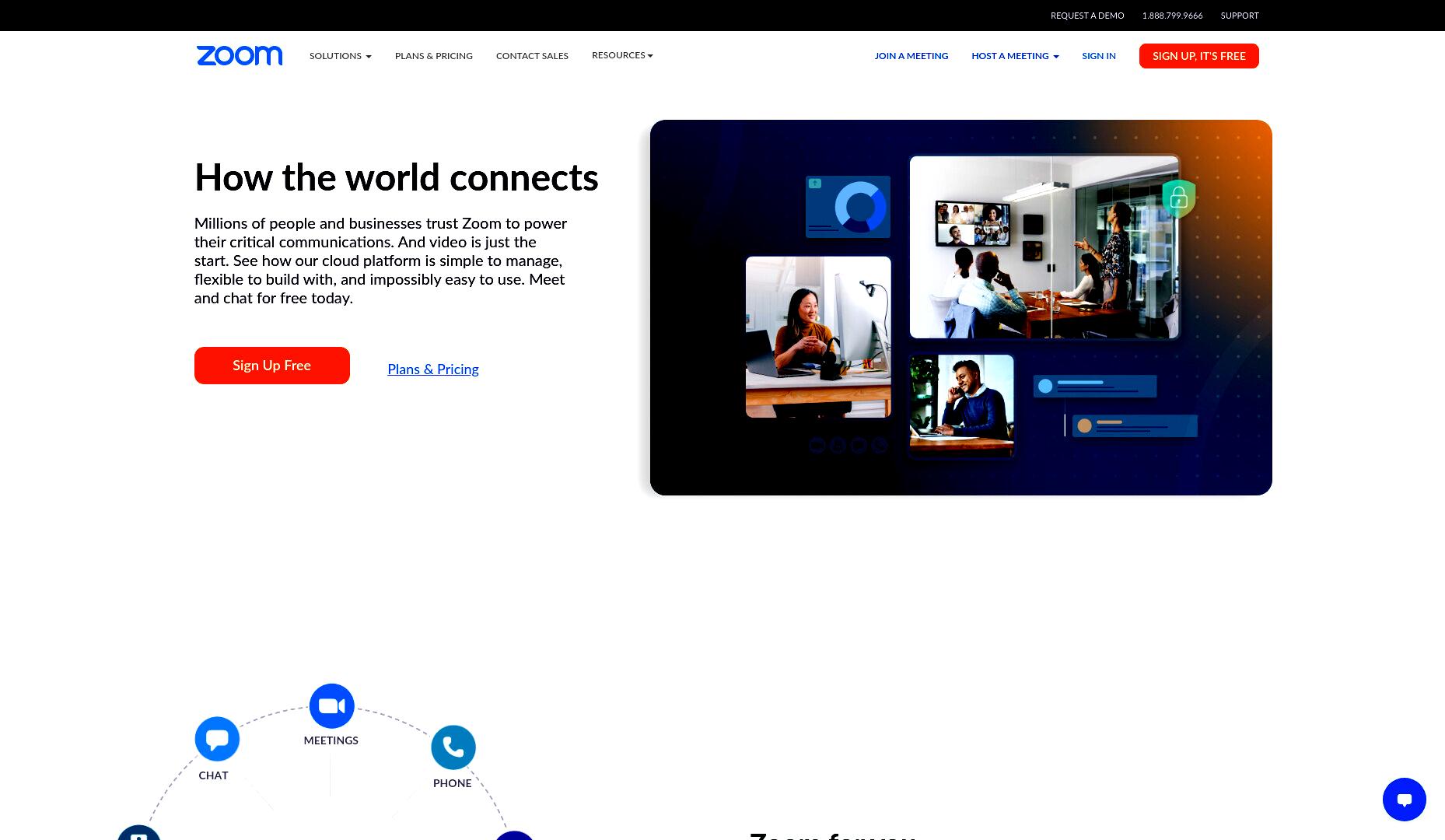Click the conference room meeting image
Screen dimensions: 1445x840
1044,247
